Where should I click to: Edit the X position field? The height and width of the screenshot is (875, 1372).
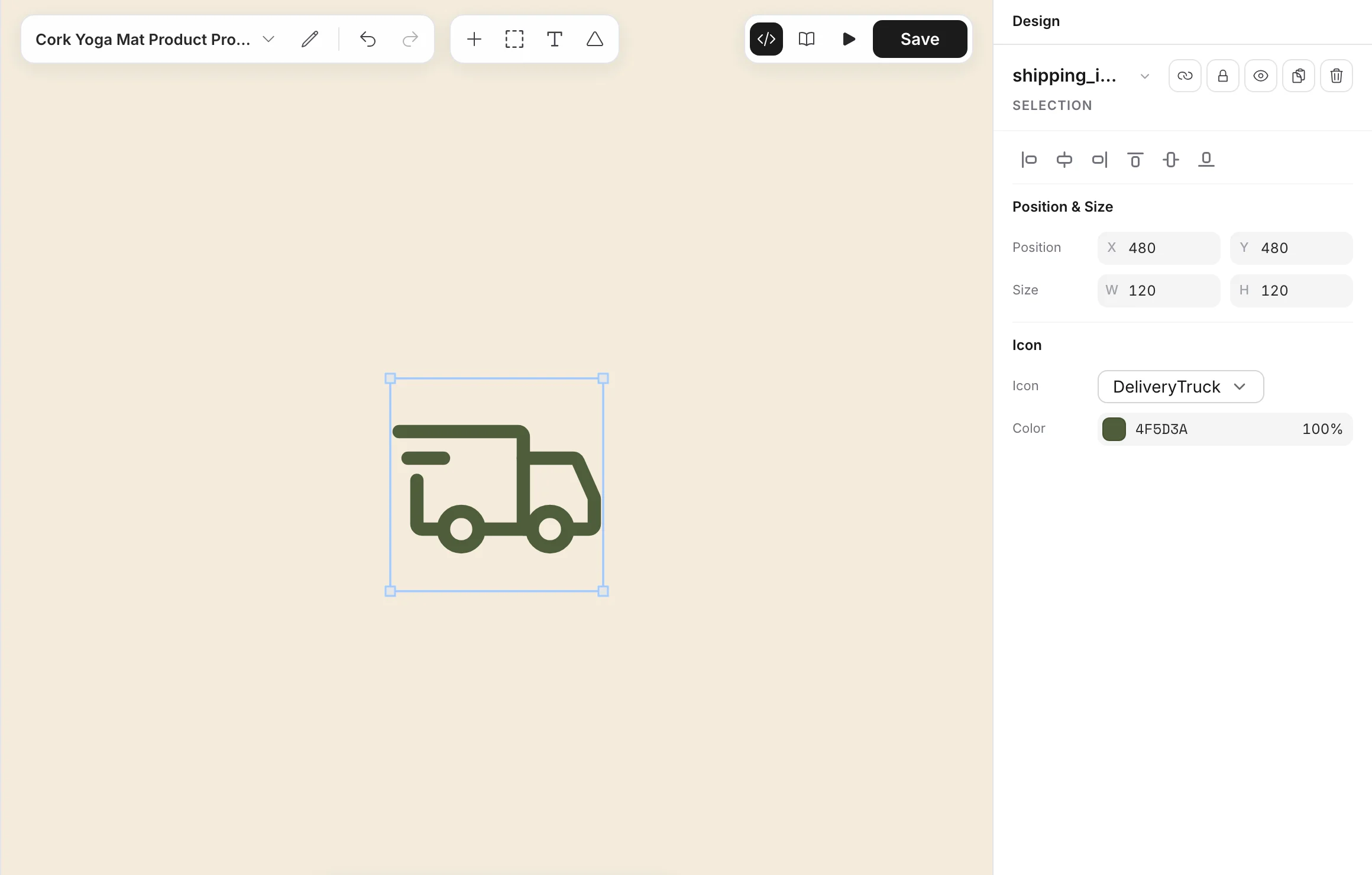click(1159, 248)
